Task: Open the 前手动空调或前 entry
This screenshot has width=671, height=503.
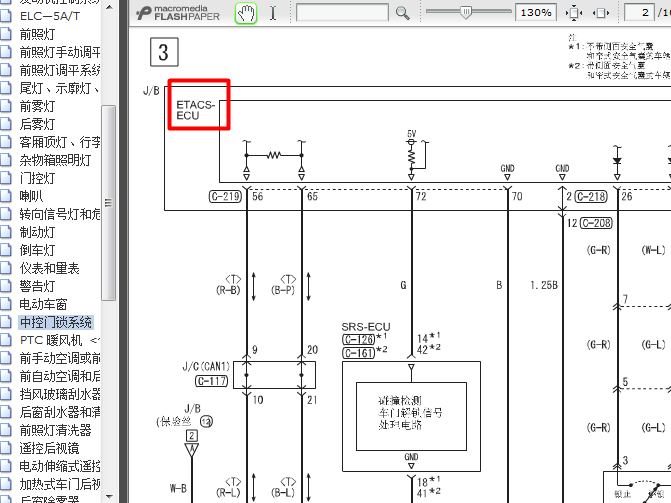Action: (x=60, y=358)
